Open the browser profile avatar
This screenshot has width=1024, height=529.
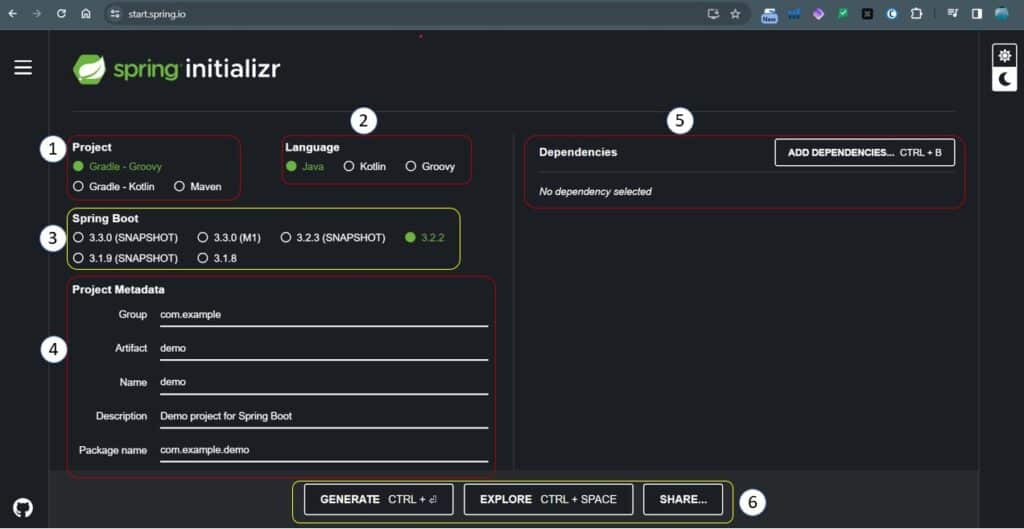1002,14
